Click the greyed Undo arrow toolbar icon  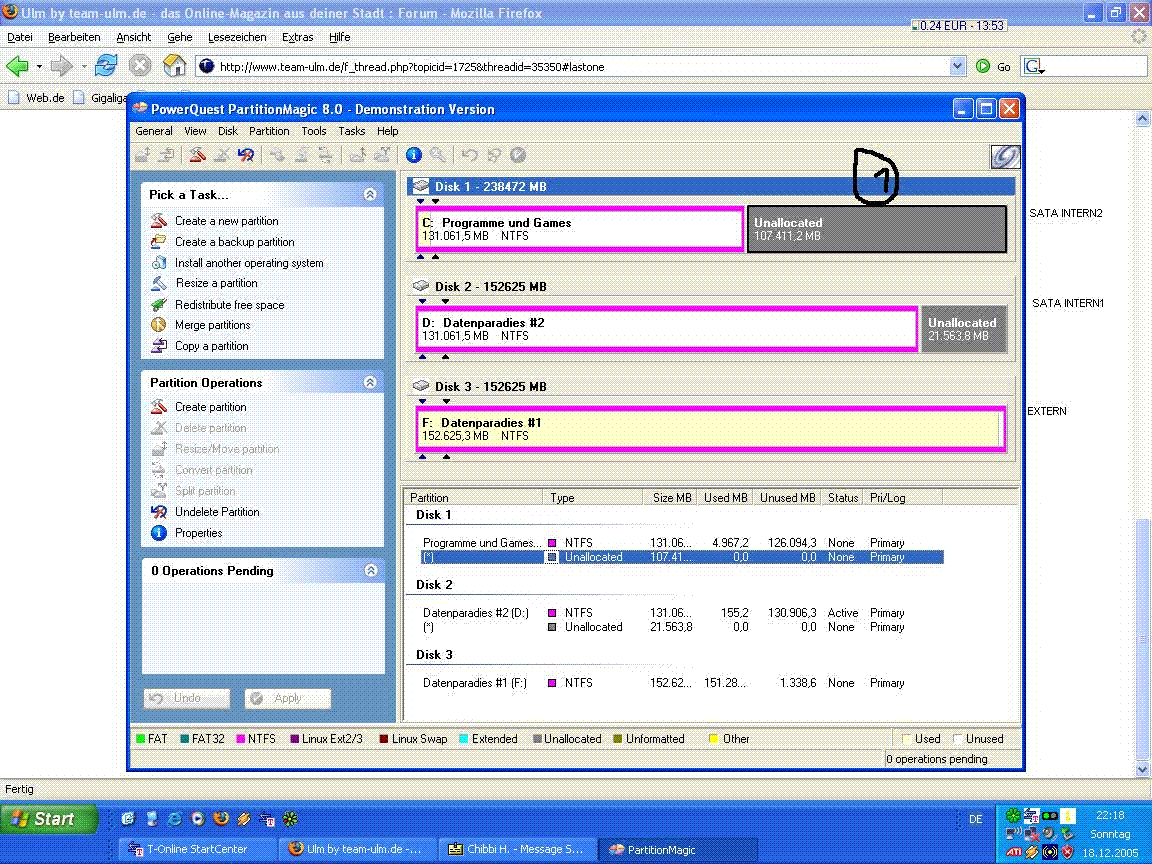coord(469,154)
